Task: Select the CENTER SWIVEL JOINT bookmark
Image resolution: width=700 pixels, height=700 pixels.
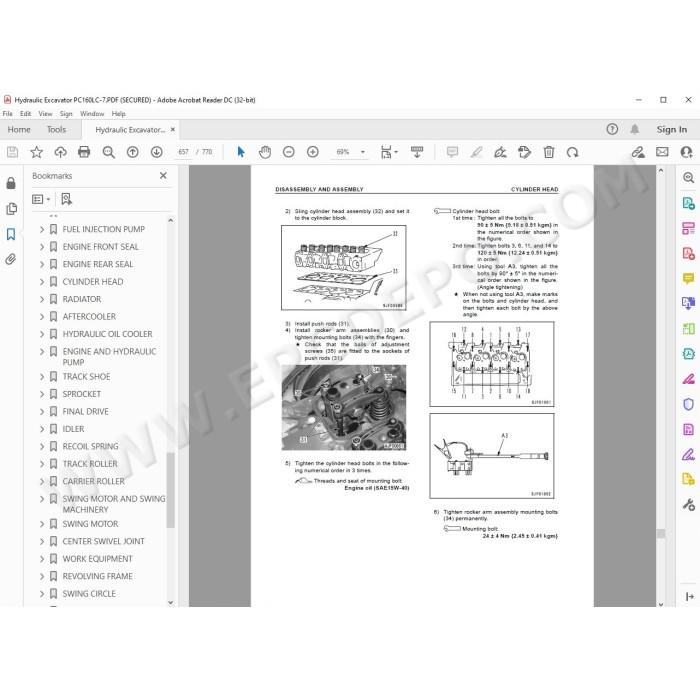Action: click(x=103, y=542)
